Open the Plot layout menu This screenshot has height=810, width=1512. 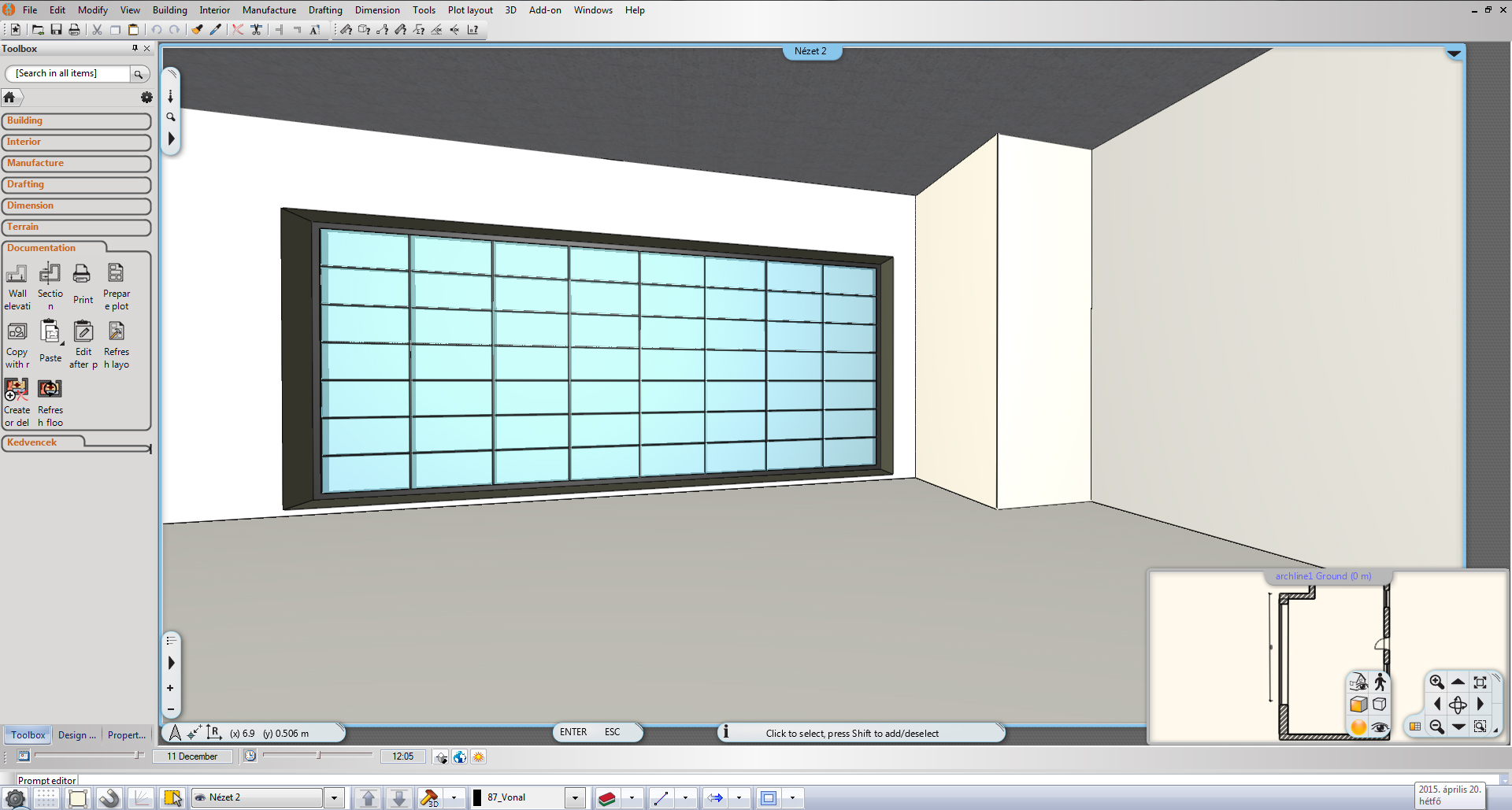tap(469, 10)
